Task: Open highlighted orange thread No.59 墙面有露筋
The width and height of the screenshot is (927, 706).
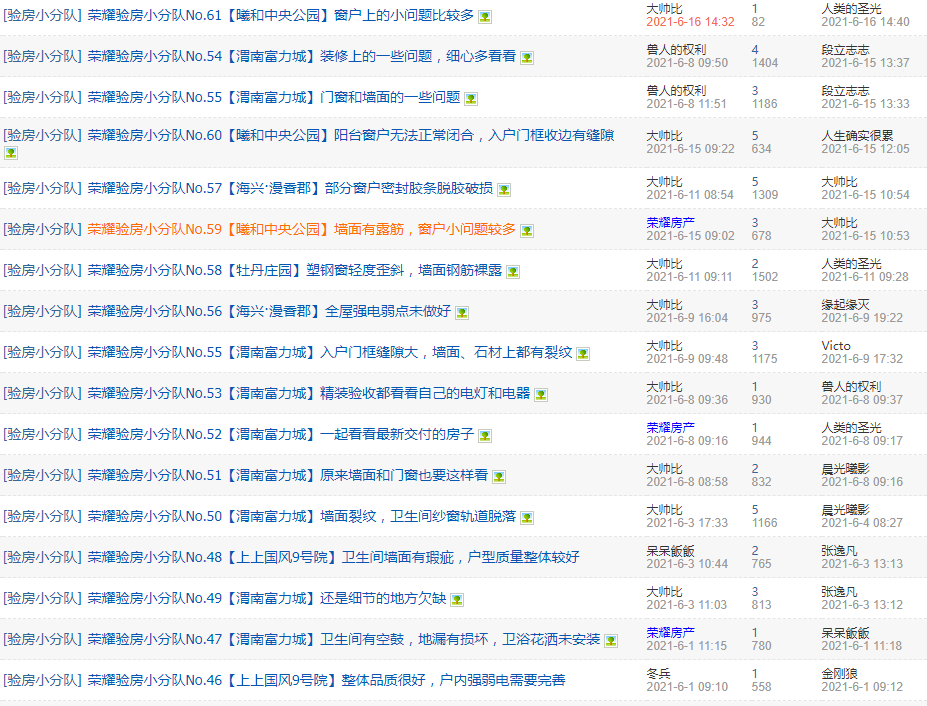Action: click(x=302, y=229)
